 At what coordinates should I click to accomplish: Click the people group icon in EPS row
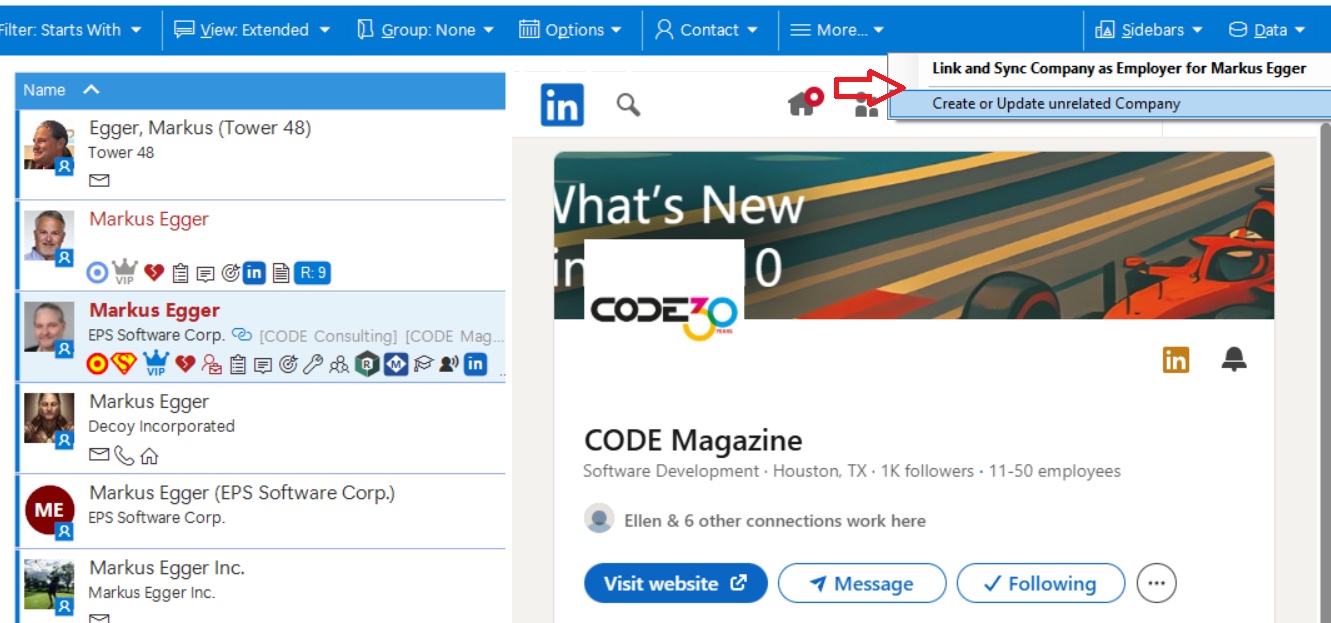339,365
